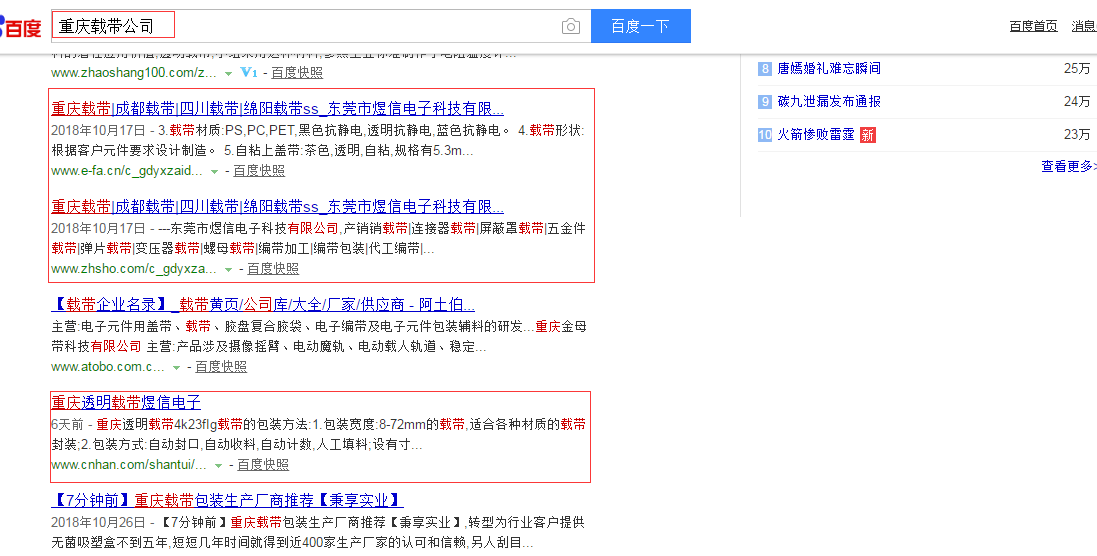Expand dropdown arrow next to www.atobo.com.c URL
1097x556 pixels.
[x=176, y=367]
